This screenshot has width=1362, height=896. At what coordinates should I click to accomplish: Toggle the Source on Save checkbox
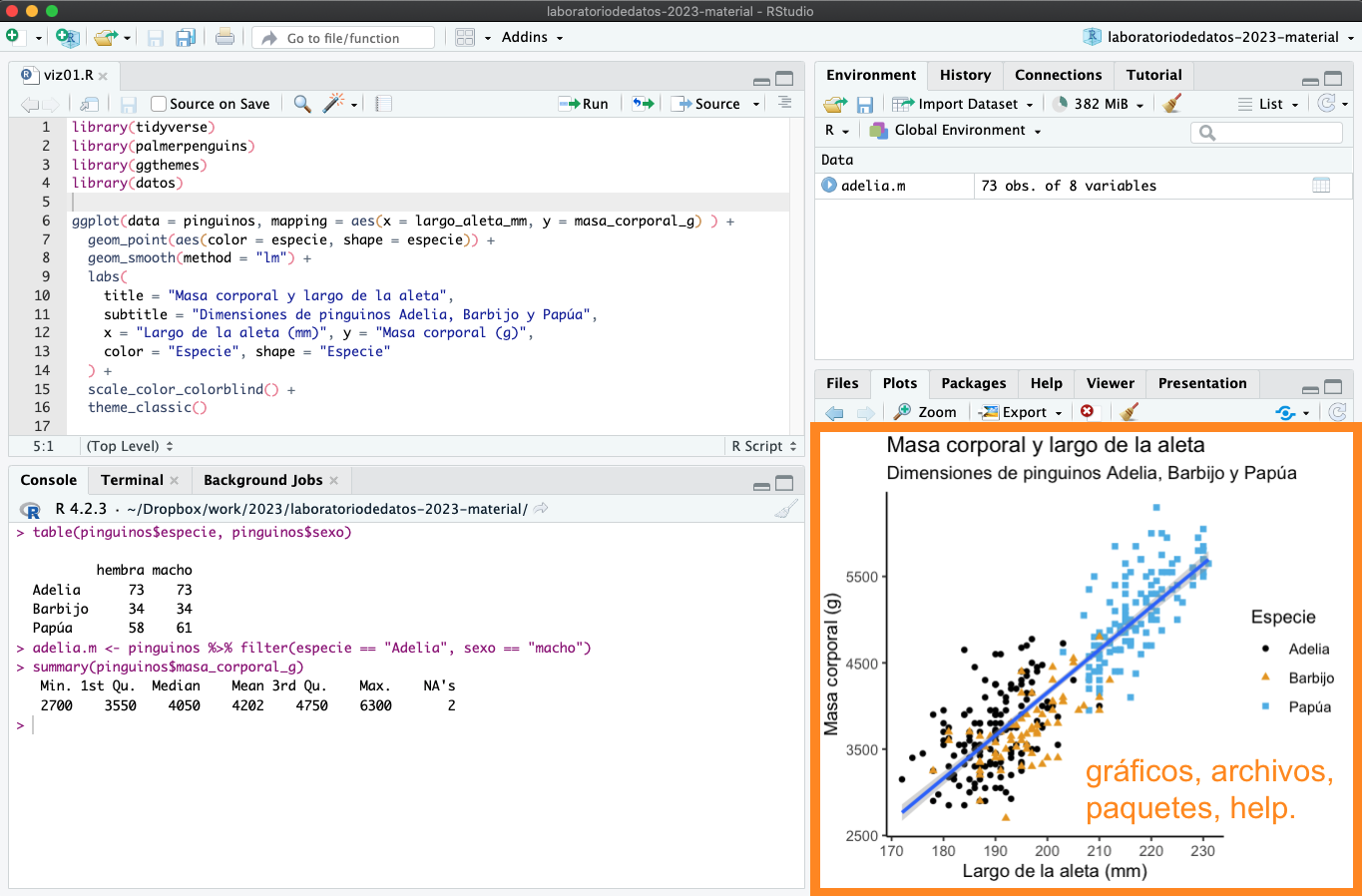point(159,104)
